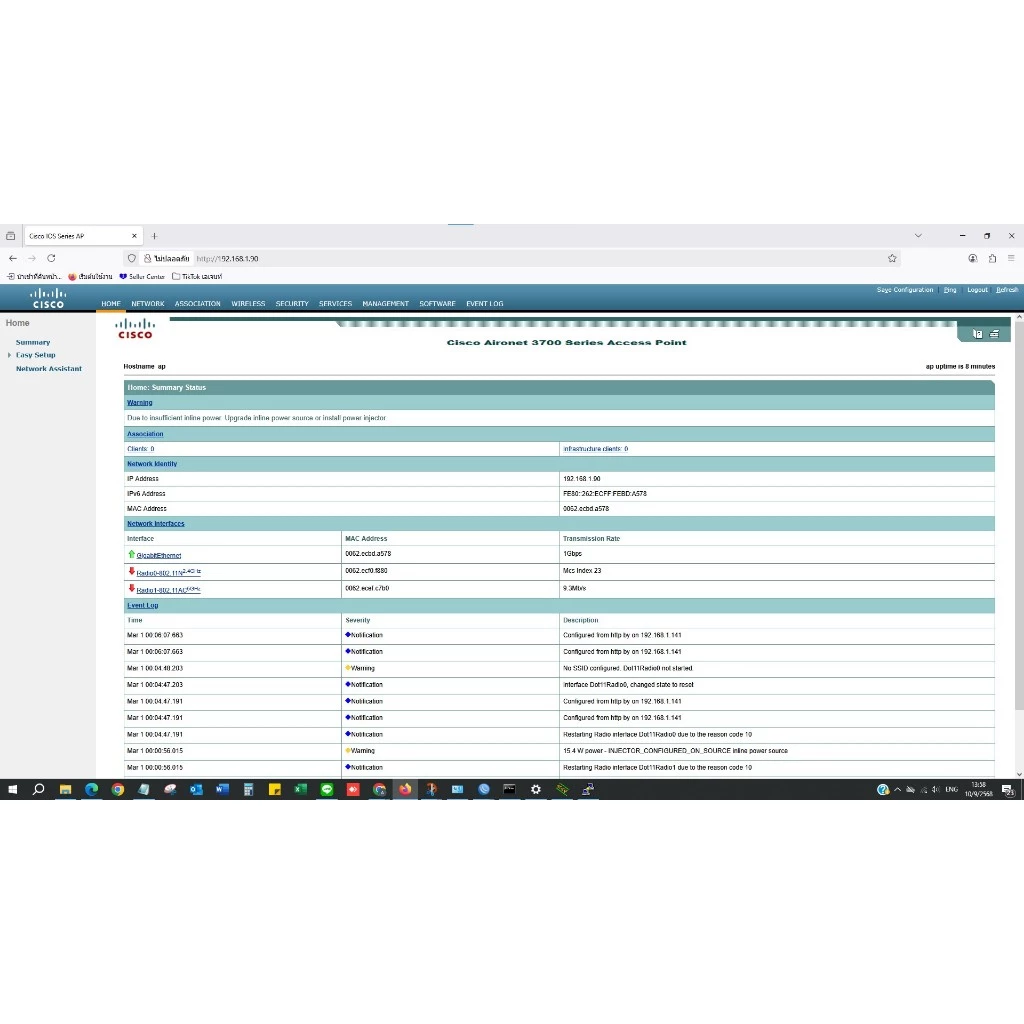Click the Clients: 0 link
1024x1024 pixels.
[x=140, y=449]
